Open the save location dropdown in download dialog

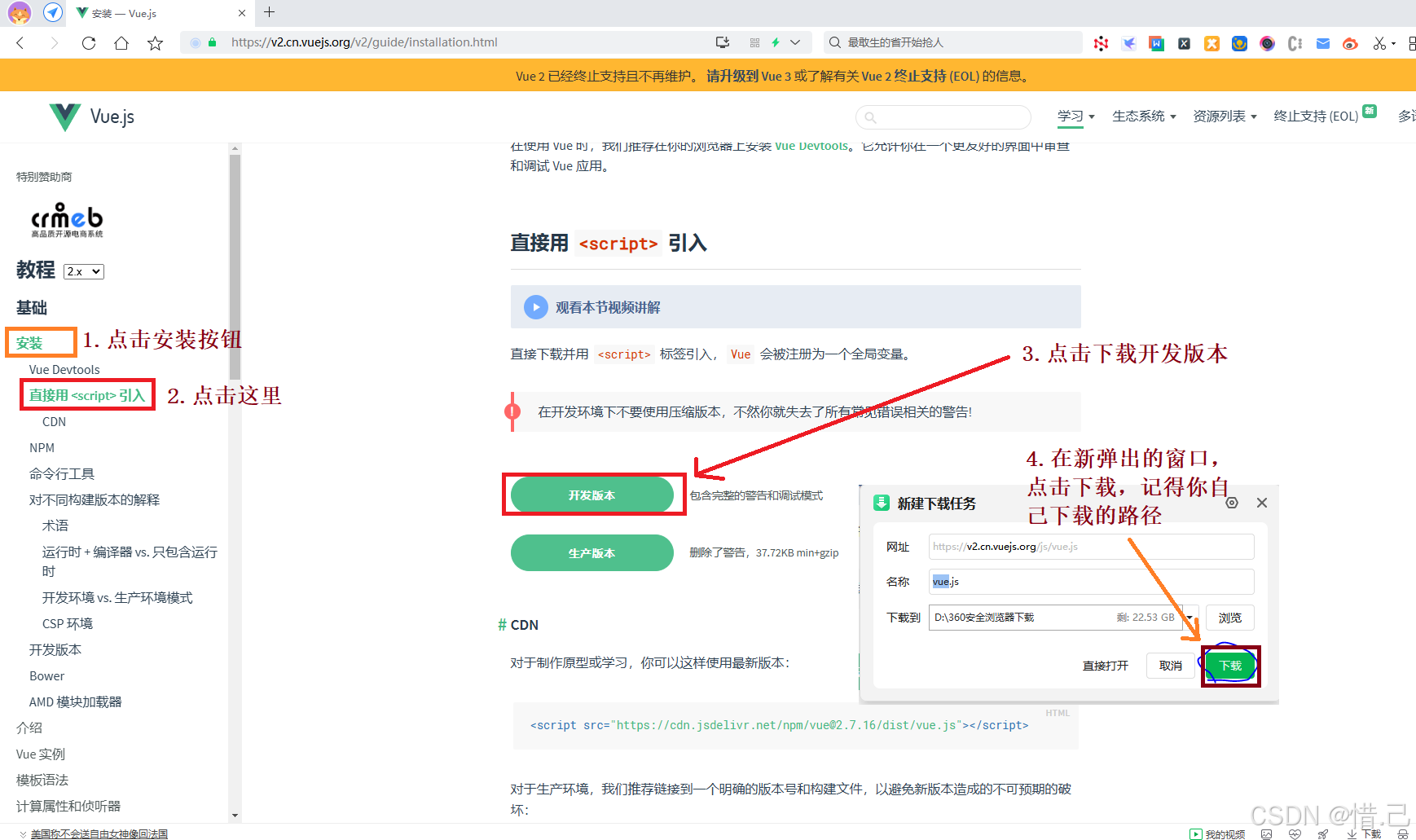[x=1189, y=618]
